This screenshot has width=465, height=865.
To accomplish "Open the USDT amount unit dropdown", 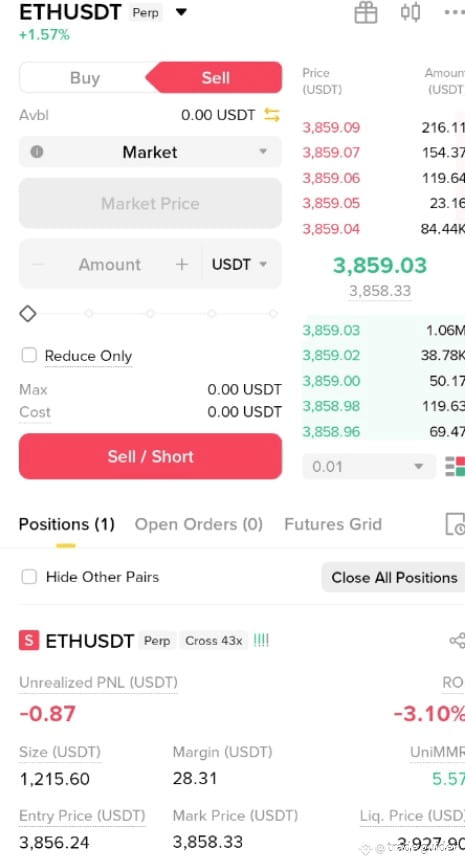I will tap(239, 264).
